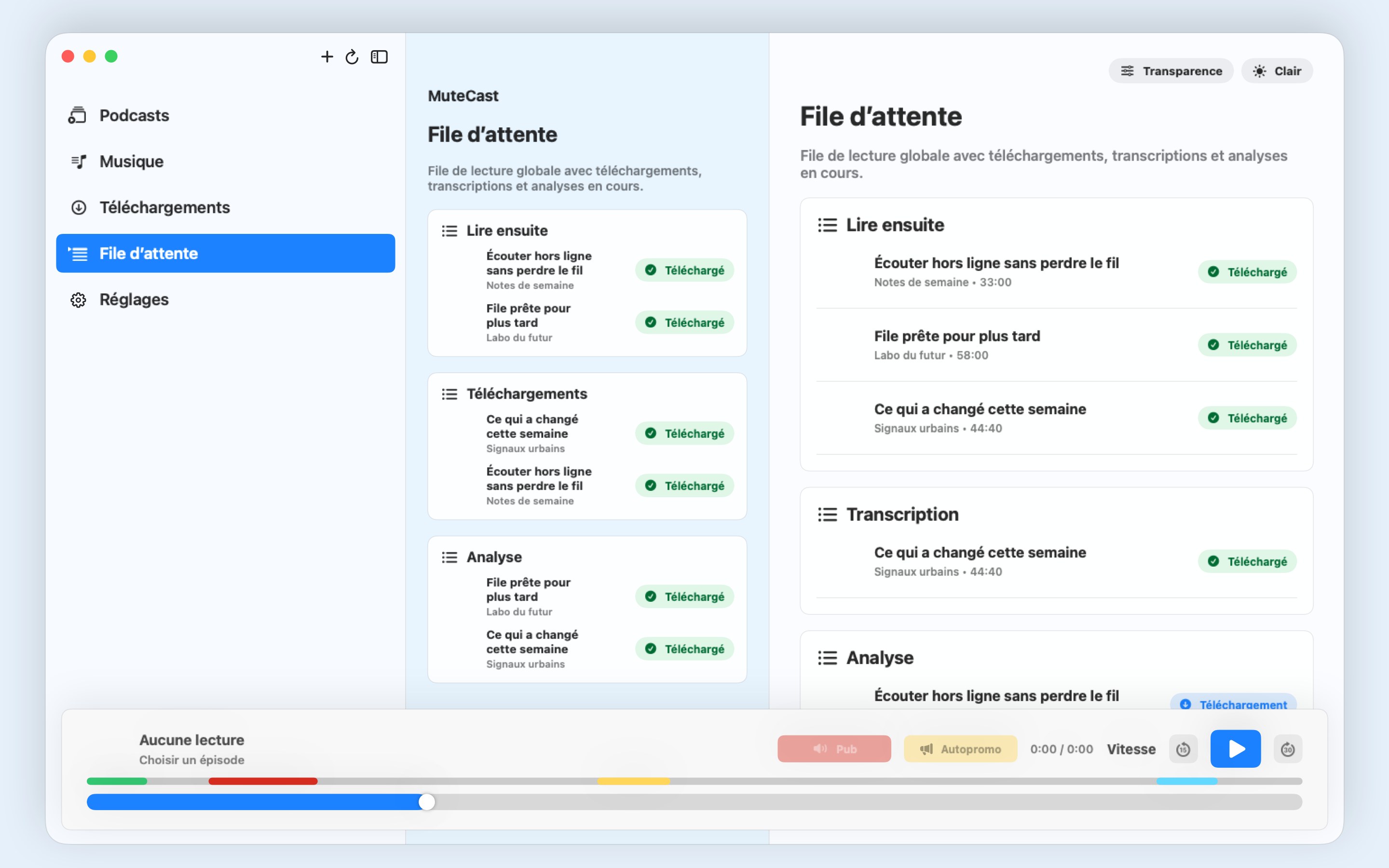Open Podcasts in the sidebar
This screenshot has width=1389, height=868.
[226, 115]
